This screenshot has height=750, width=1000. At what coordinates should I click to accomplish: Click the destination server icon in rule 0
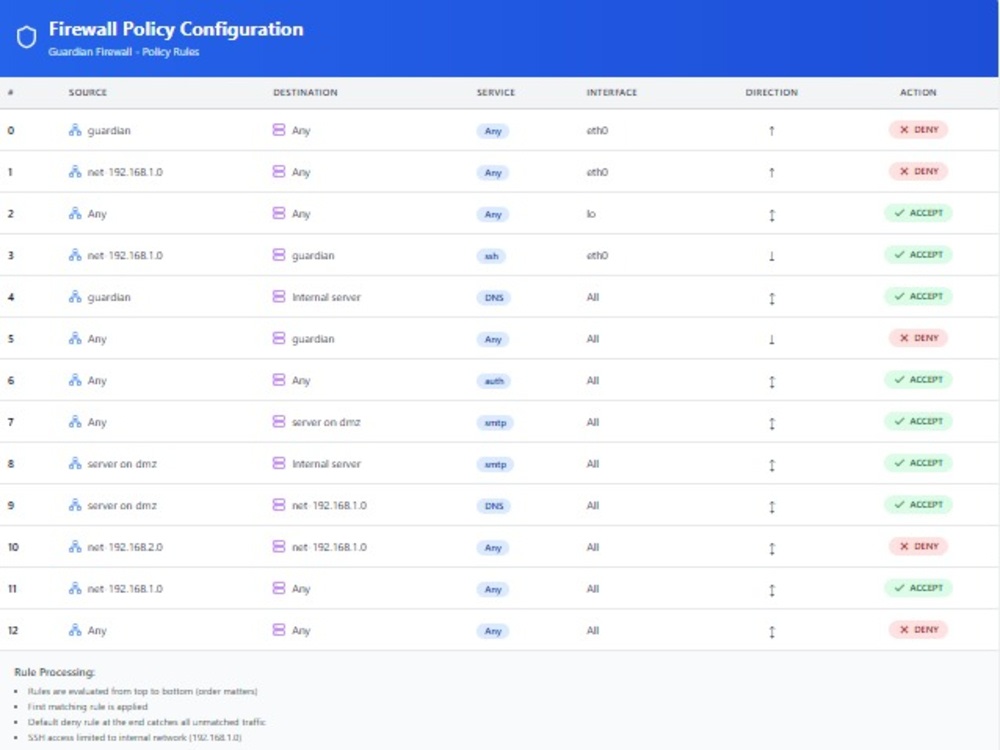coord(279,130)
